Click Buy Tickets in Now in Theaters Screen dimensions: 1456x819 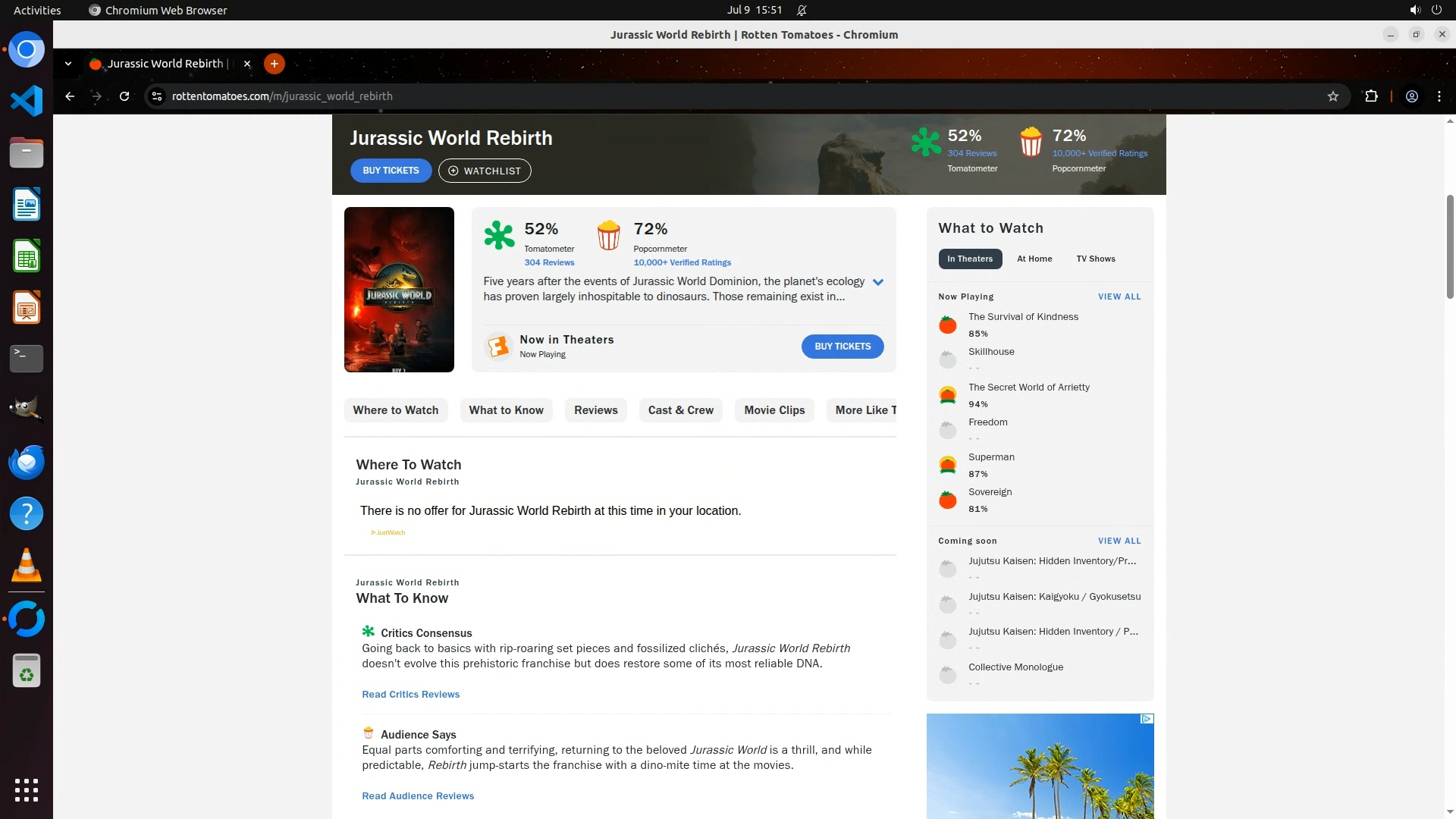(x=843, y=347)
